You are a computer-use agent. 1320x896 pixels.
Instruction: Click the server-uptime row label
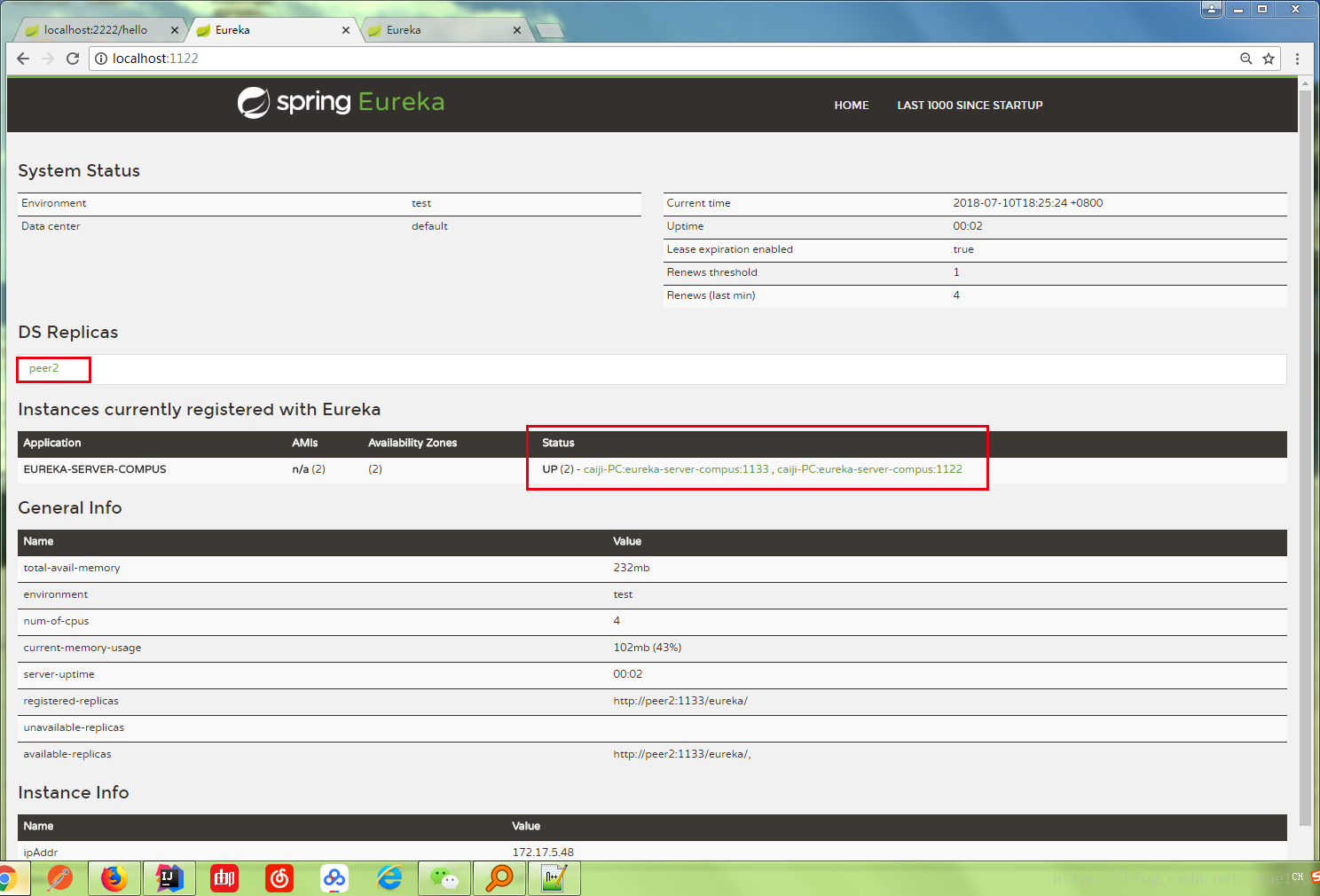click(59, 674)
